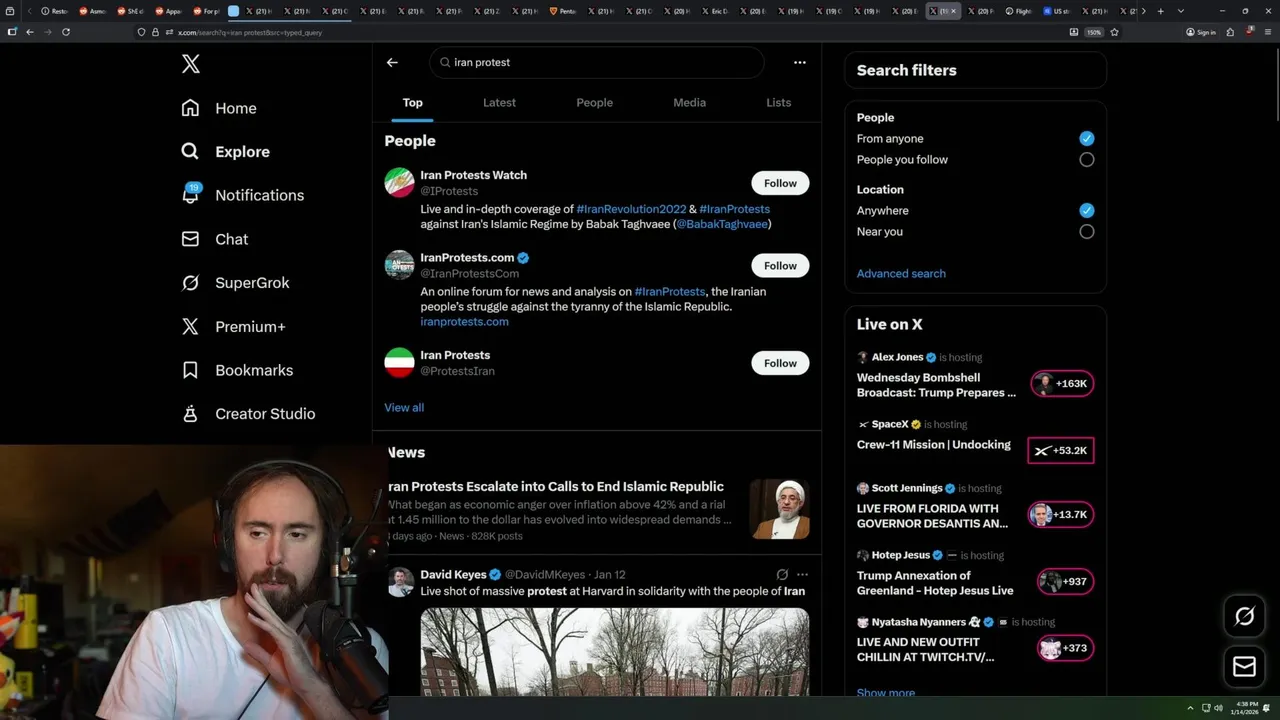Click Iran Protests flag avatar

click(399, 363)
